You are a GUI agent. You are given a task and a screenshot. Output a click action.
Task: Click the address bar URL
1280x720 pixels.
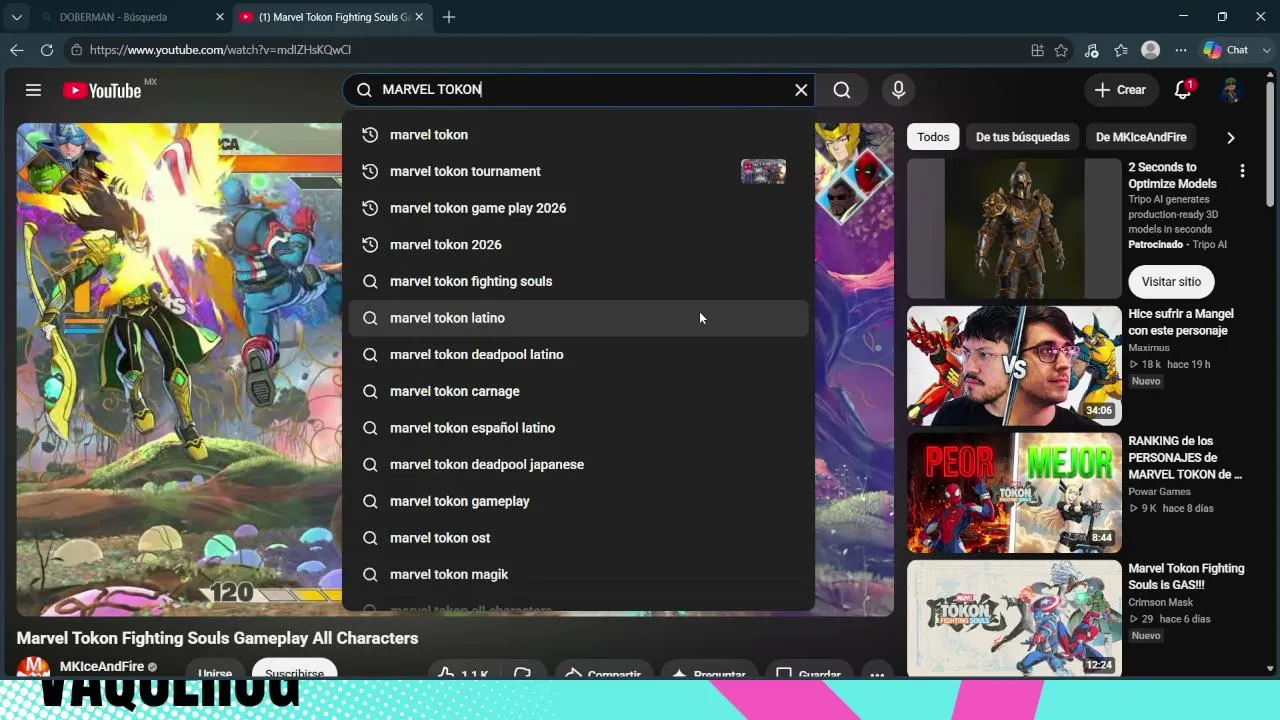[220, 50]
